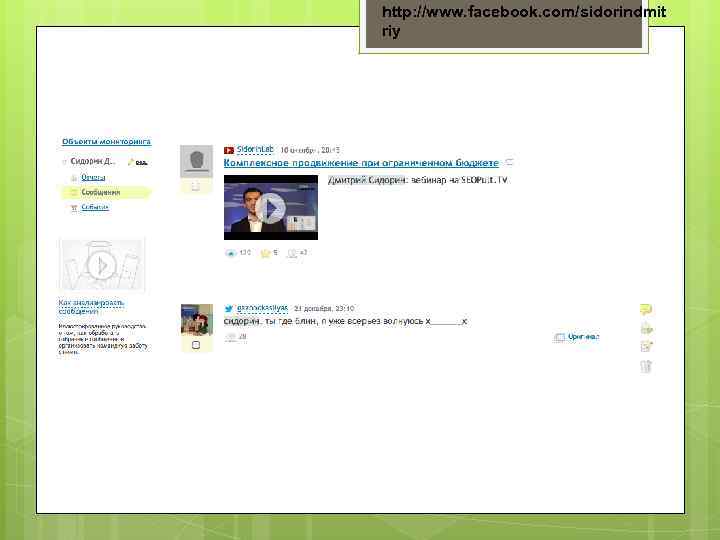
Task: Click the trash delete icon beside the tweet
Action: pos(646,366)
